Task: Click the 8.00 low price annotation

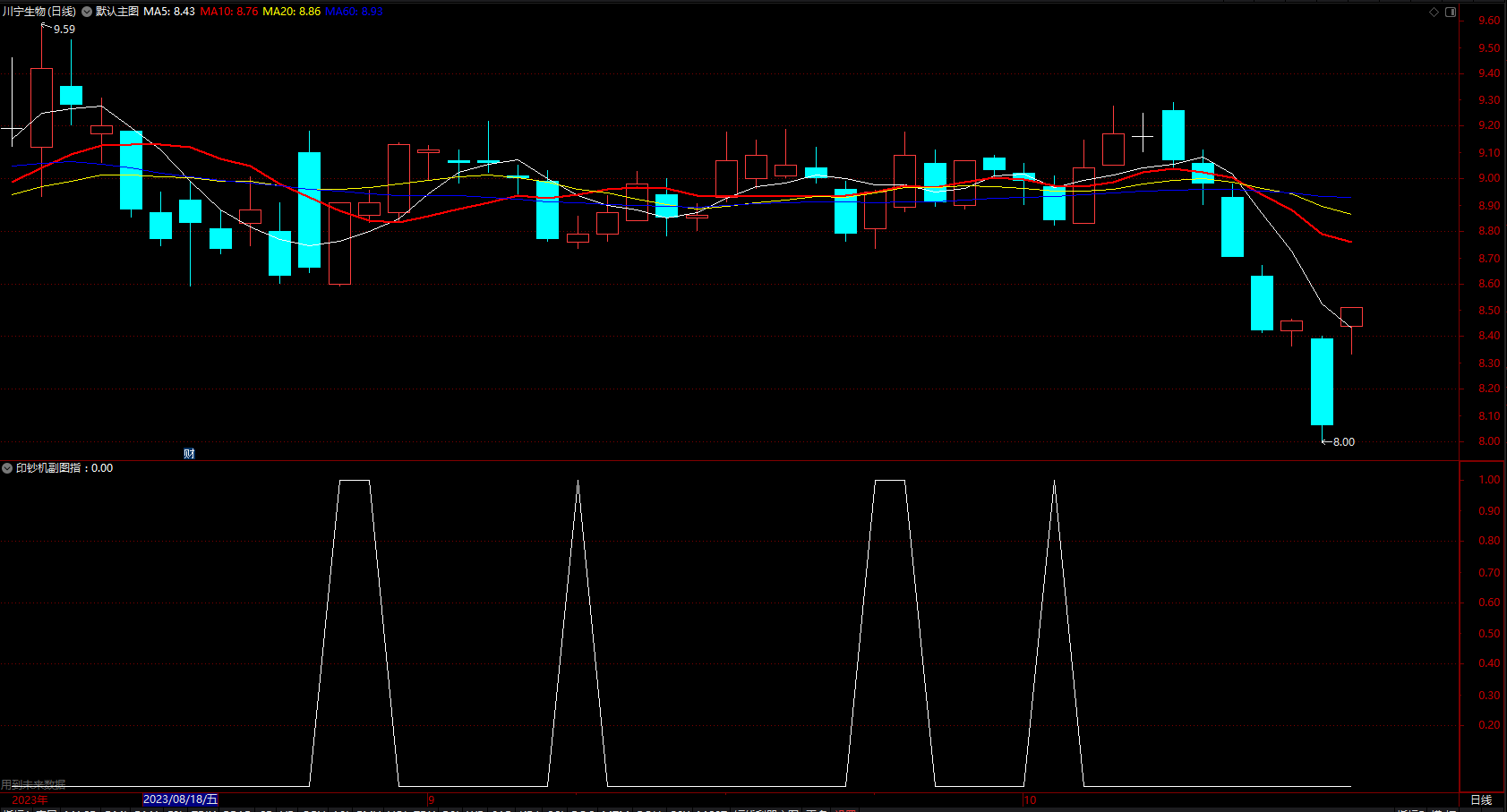Action: click(1344, 442)
